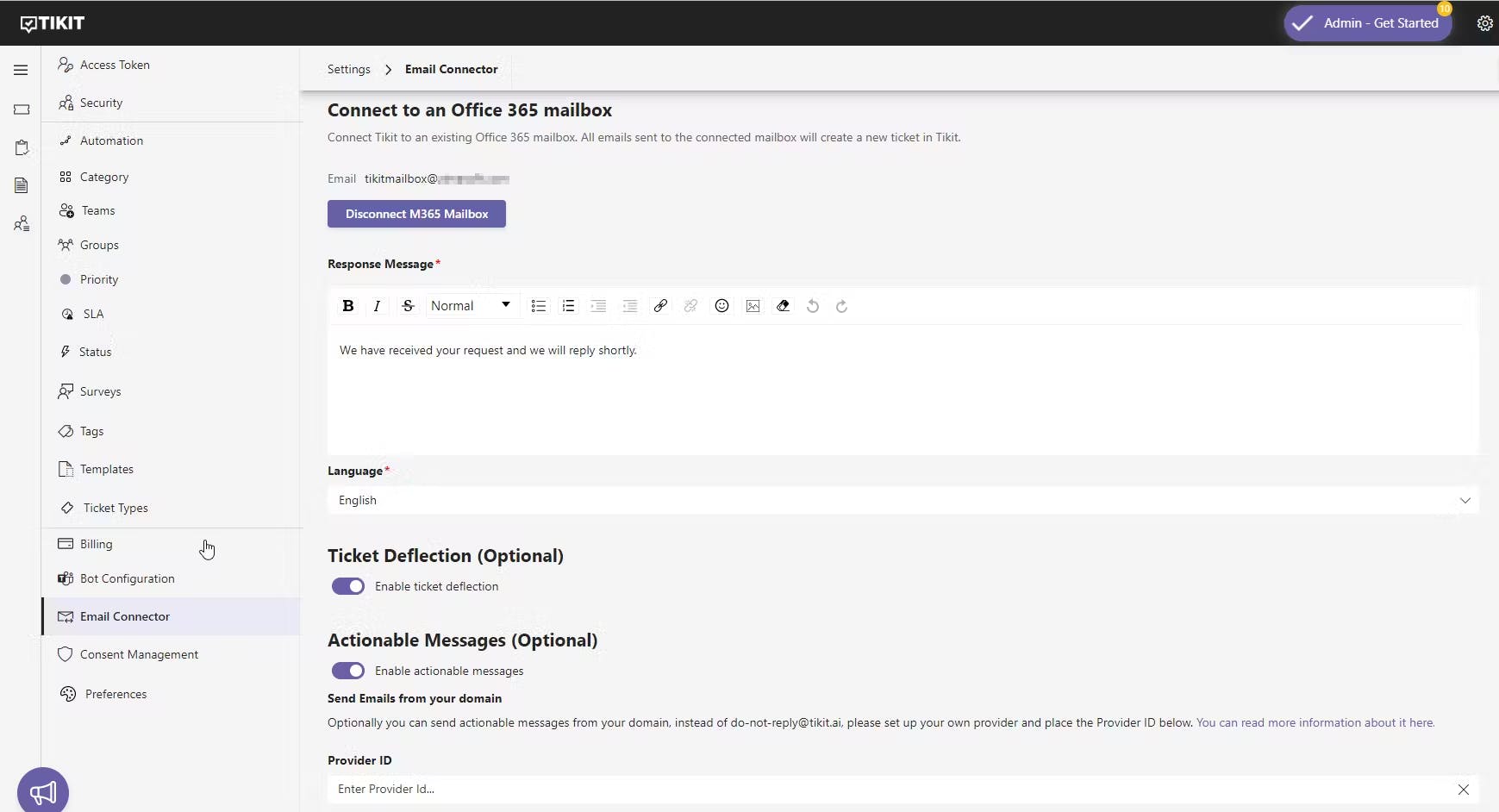
Task: Disable ticket deflection toggle
Action: coord(348,586)
